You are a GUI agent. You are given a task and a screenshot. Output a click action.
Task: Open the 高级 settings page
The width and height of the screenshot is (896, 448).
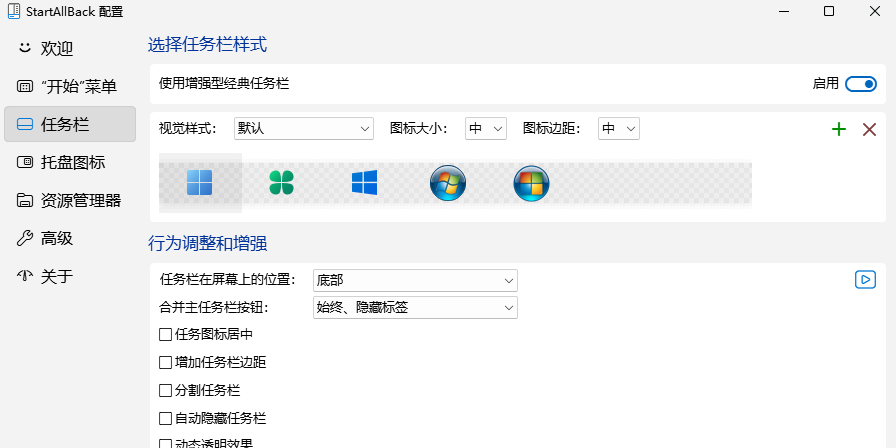click(x=70, y=238)
